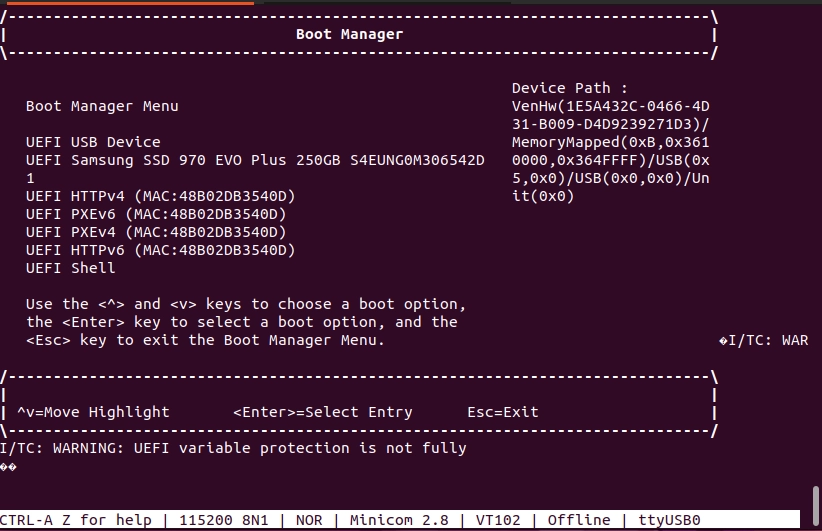Viewport: 822px width, 531px height.
Task: Open the UEFI Shell entry
Action: (x=70, y=268)
